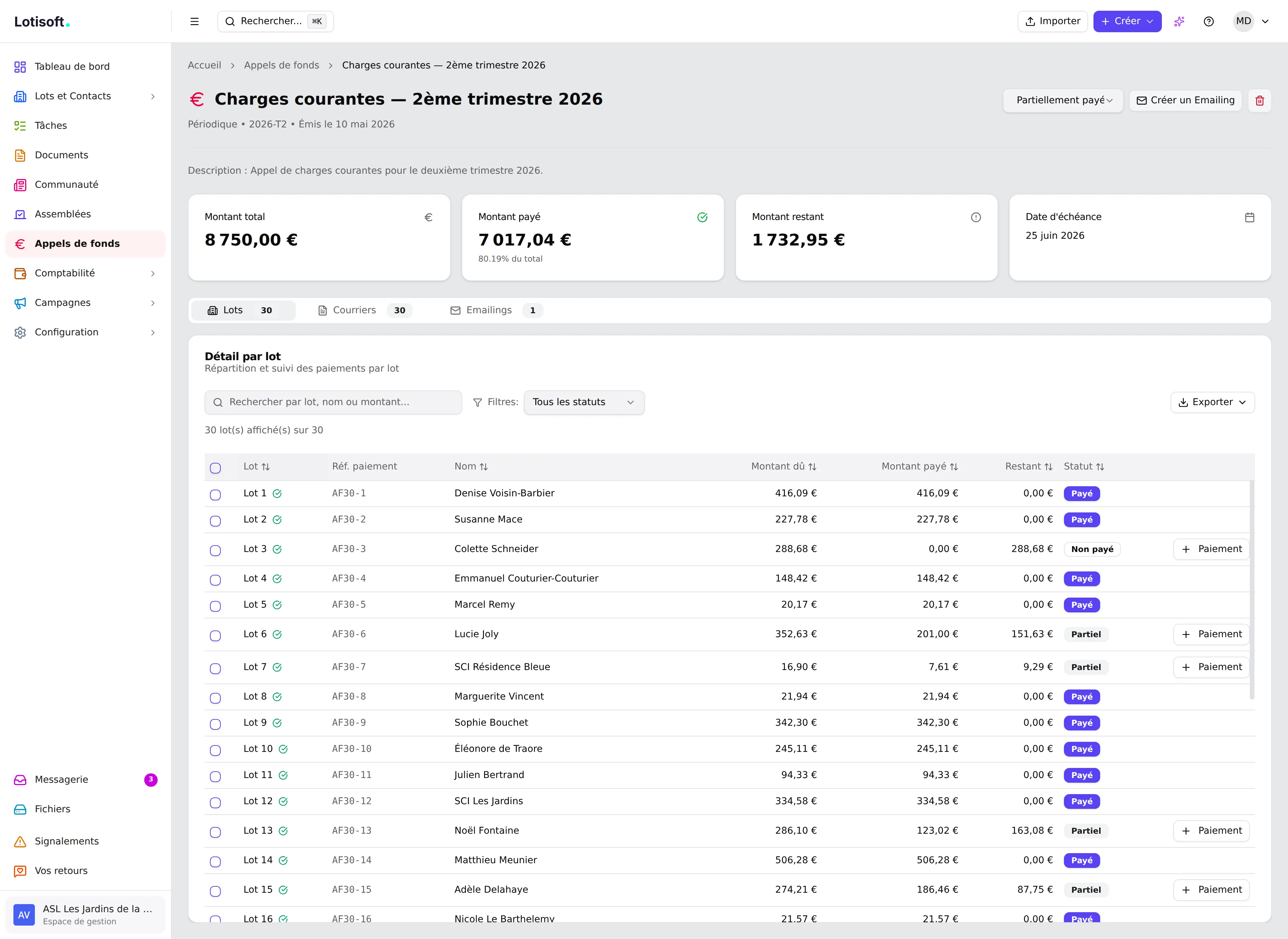Click the euro icon in Montant total card

[x=429, y=217]
